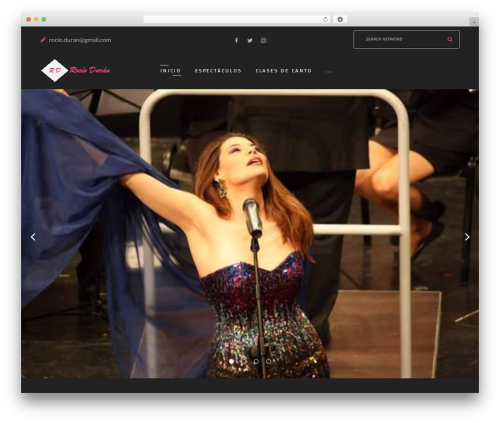Go to previous slide arrow

coord(33,237)
